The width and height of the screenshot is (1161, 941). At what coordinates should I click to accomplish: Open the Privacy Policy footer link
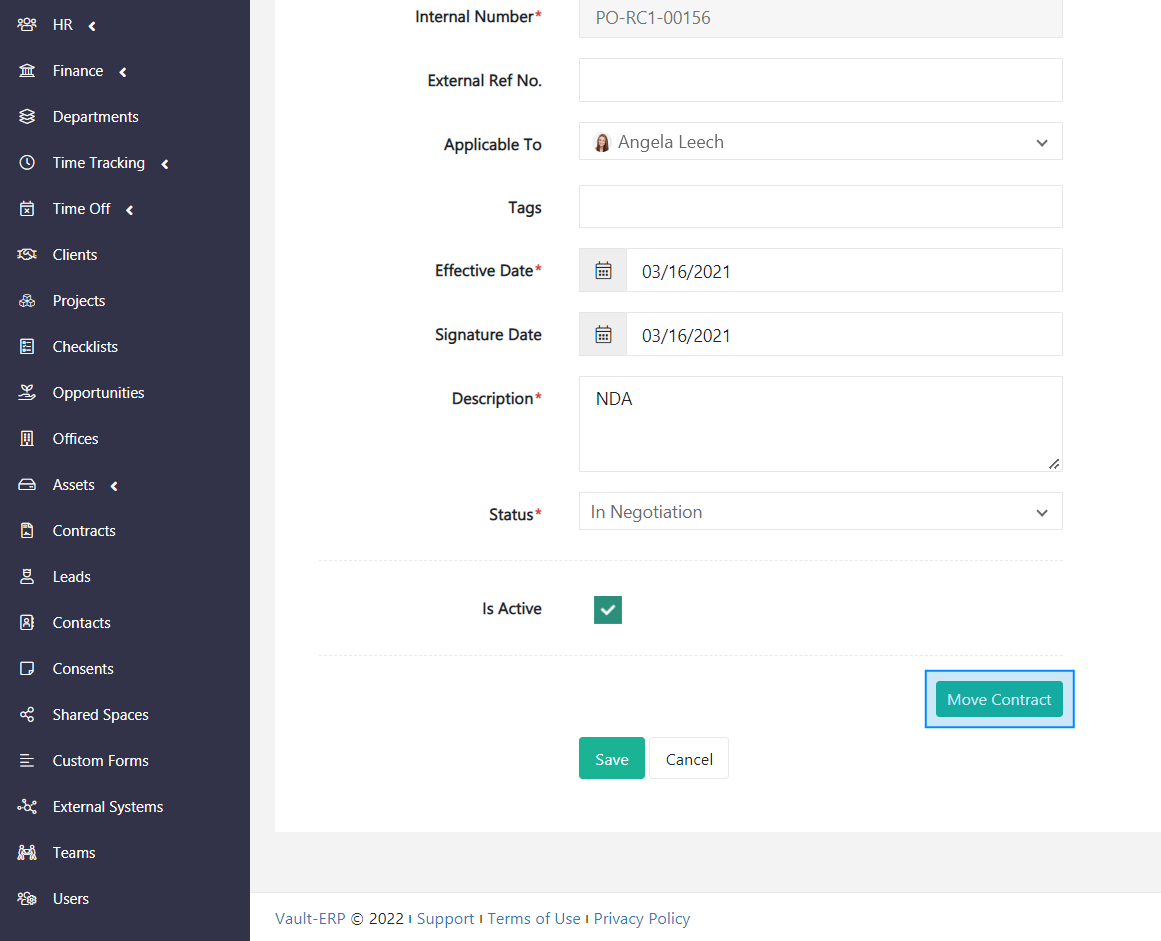pos(641,918)
